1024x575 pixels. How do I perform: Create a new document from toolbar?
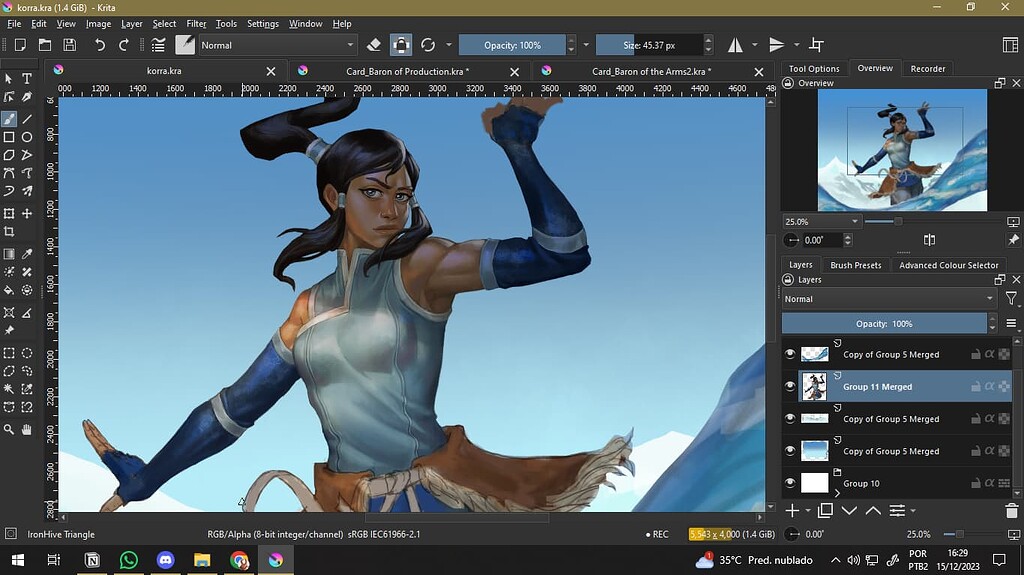tap(20, 45)
